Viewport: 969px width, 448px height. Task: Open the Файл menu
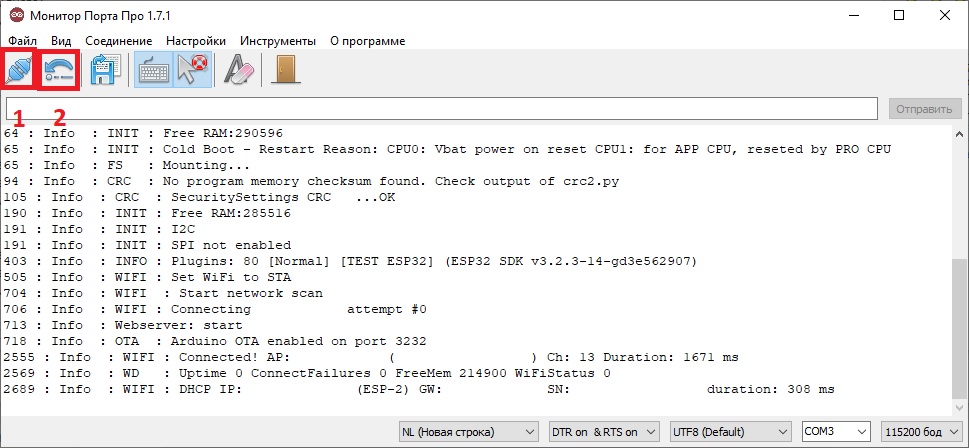tap(22, 41)
